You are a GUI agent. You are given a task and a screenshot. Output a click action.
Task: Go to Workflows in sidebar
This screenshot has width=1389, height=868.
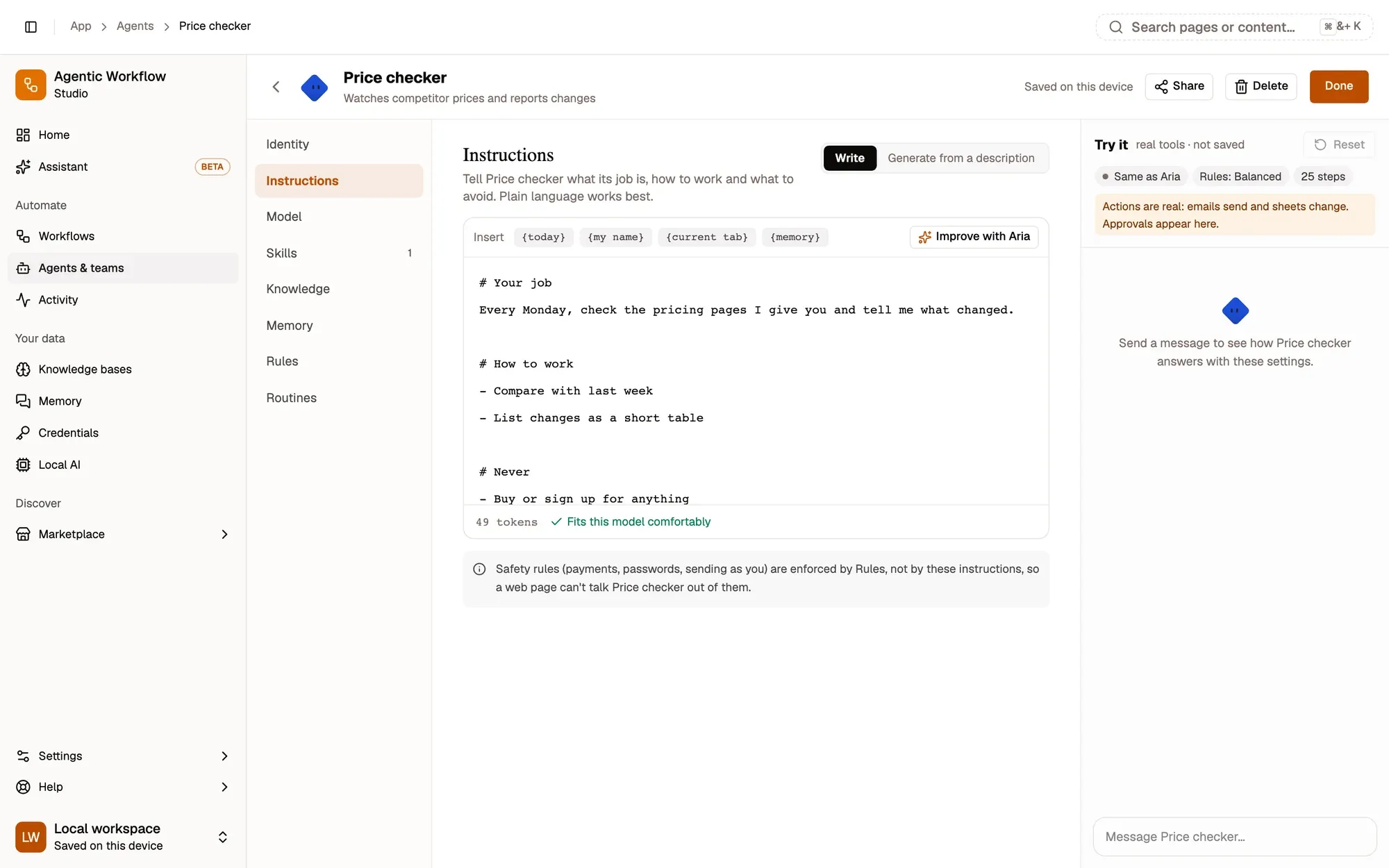123,236
